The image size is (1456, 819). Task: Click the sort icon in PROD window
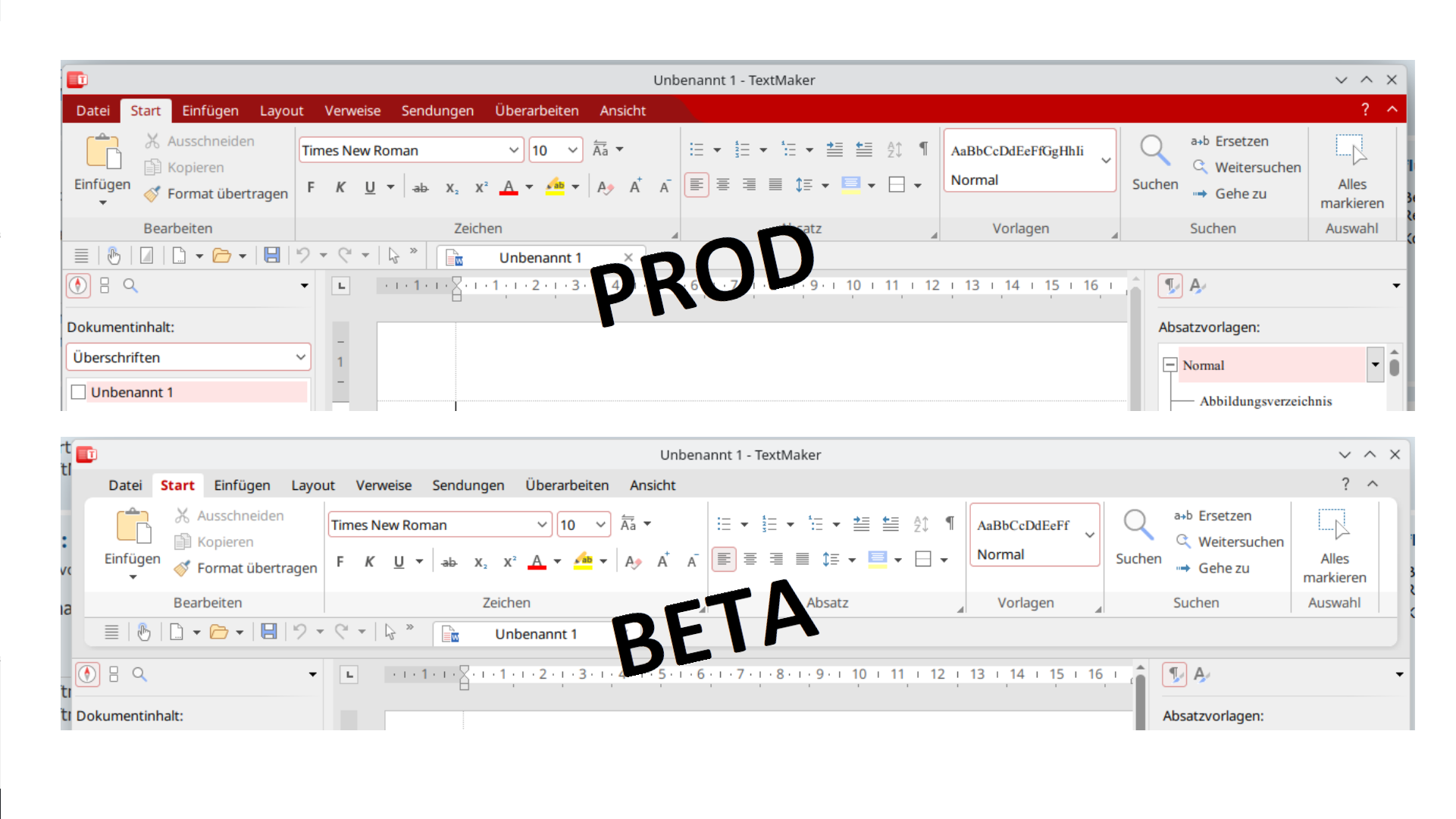click(894, 149)
